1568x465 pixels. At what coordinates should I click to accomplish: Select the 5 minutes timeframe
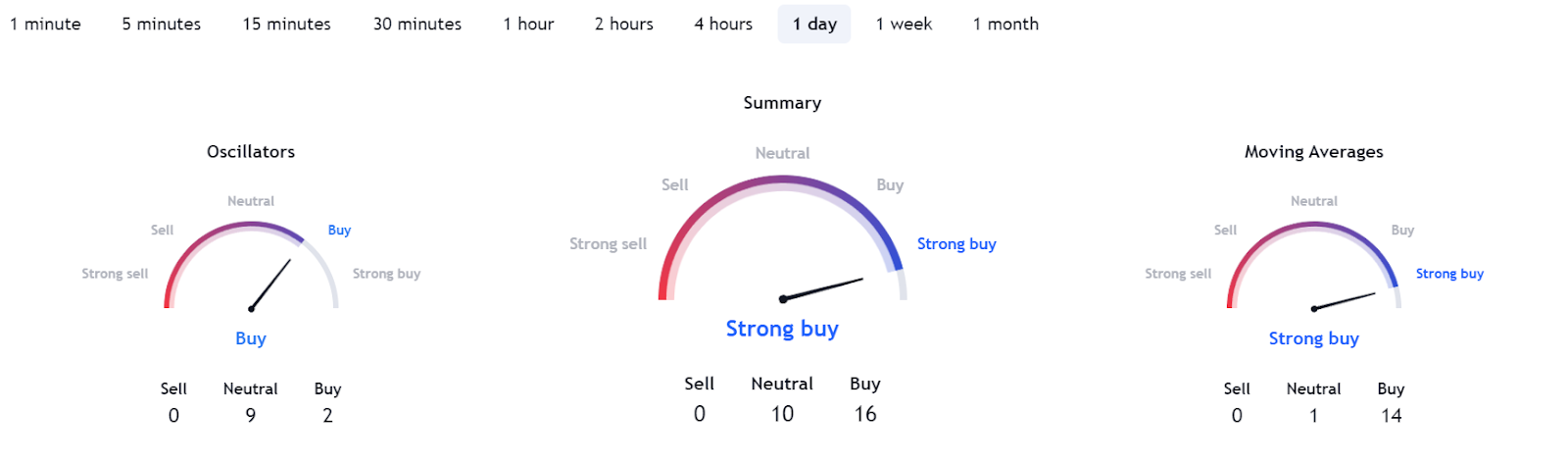point(161,24)
